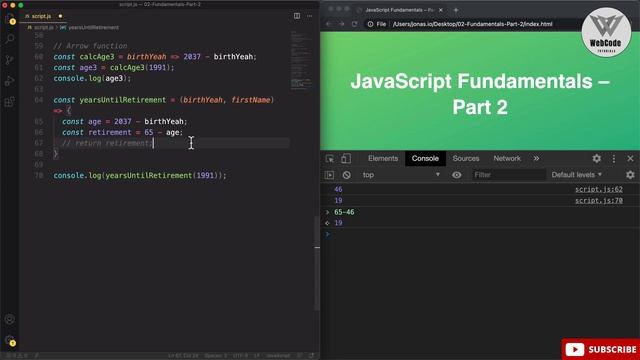Open a new Chrome tab with plus
640x360 pixels.
point(456,10)
